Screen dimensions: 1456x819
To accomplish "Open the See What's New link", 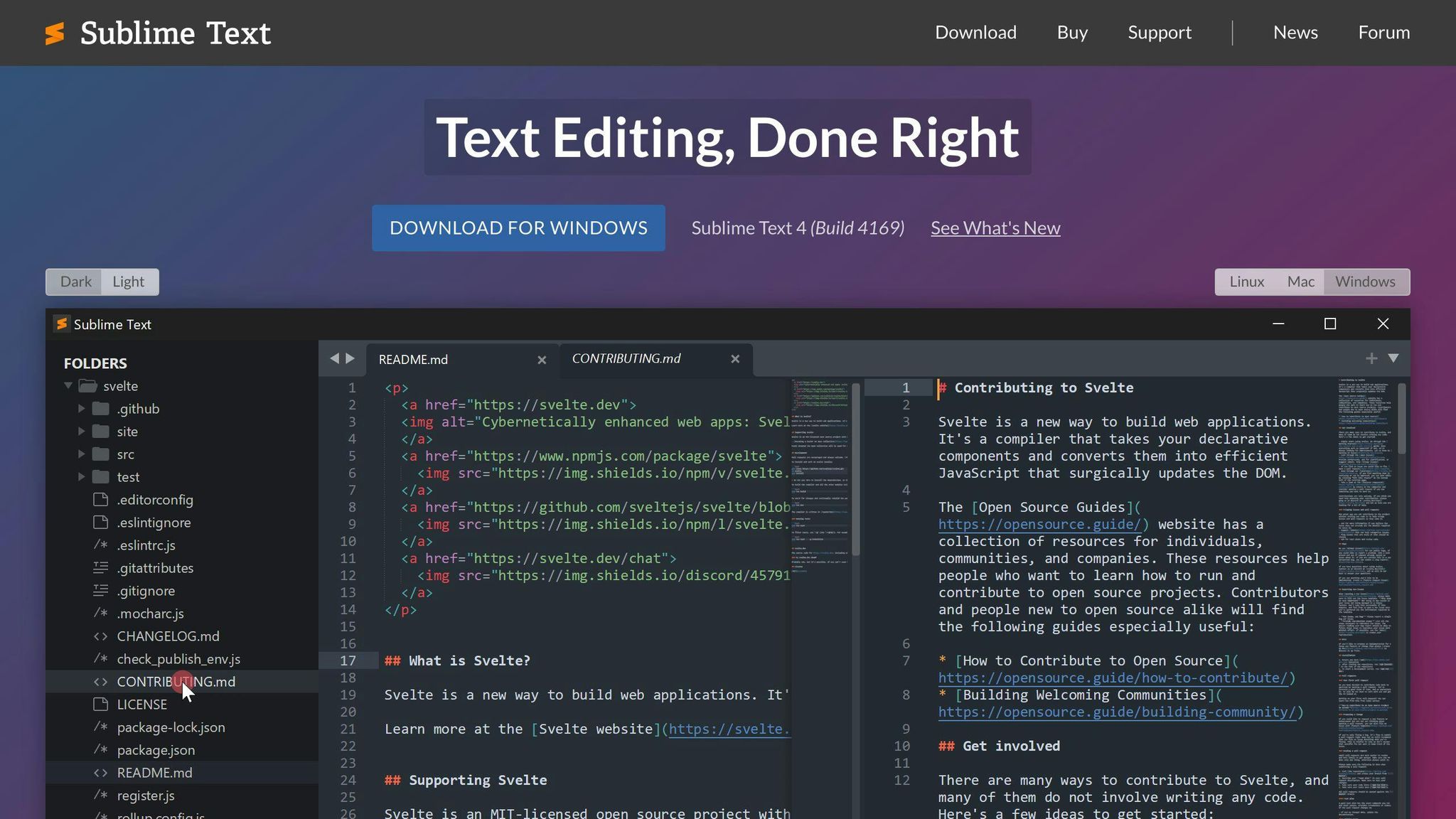I will (995, 227).
